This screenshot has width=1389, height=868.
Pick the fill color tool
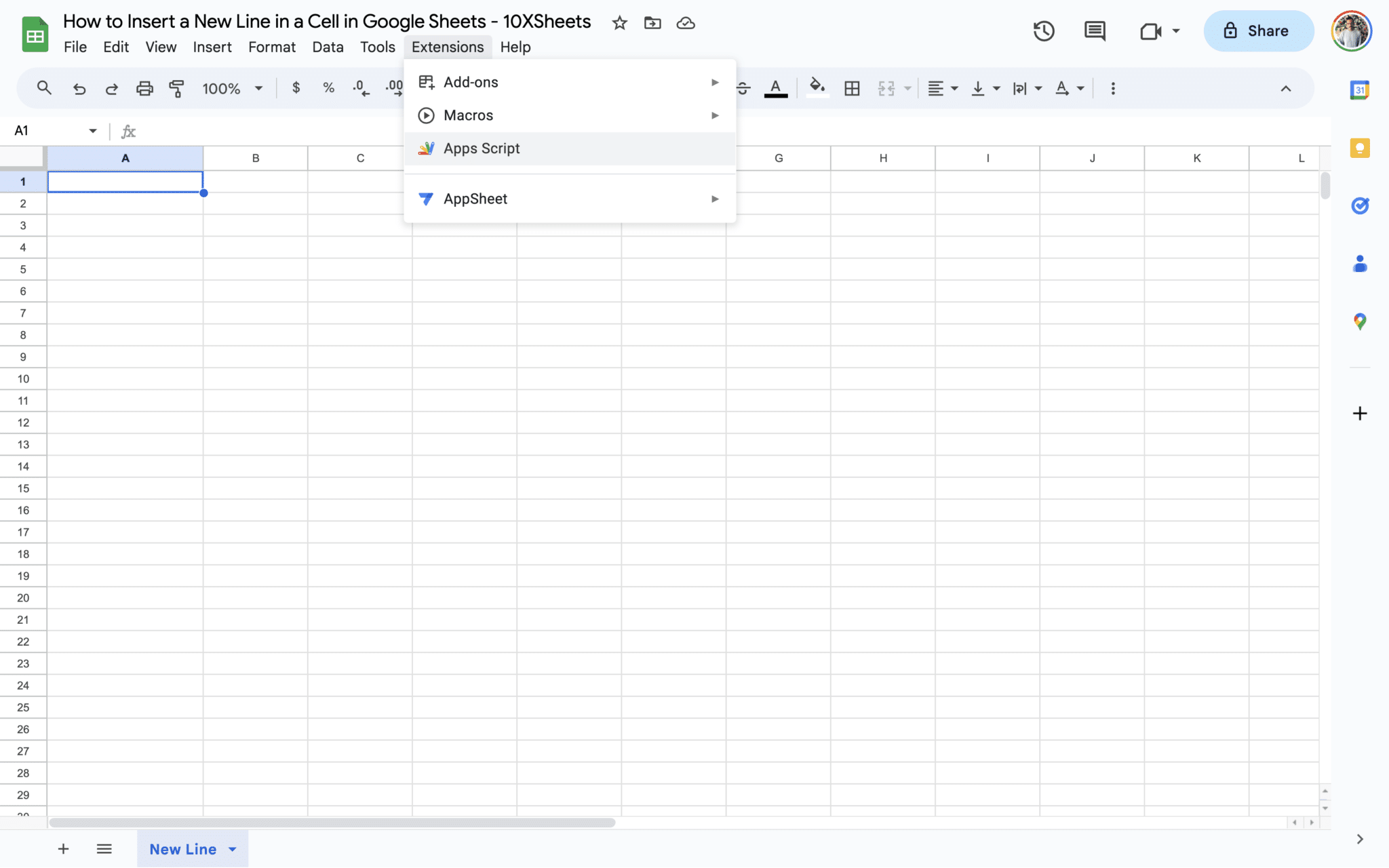pyautogui.click(x=818, y=88)
